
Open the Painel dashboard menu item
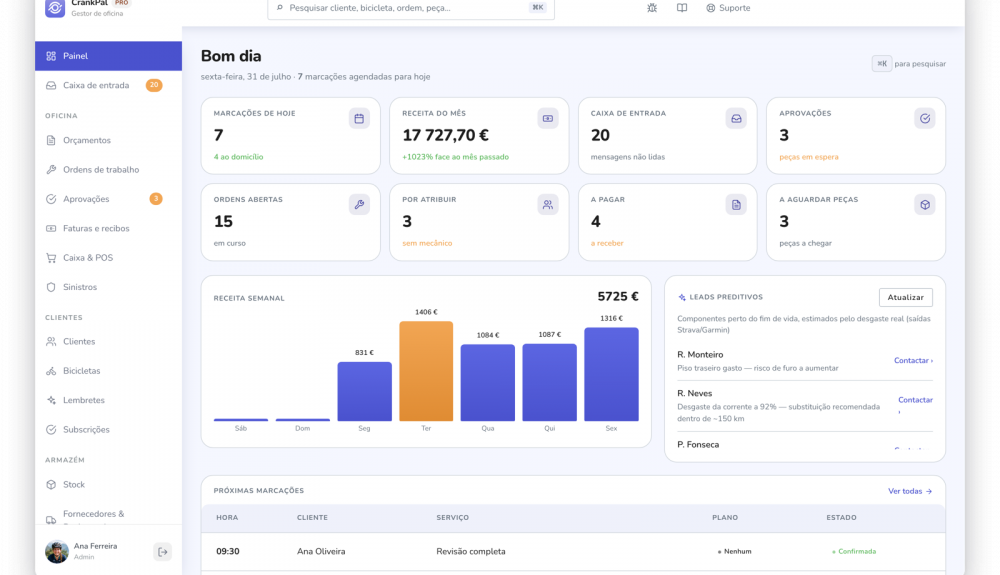coord(108,56)
